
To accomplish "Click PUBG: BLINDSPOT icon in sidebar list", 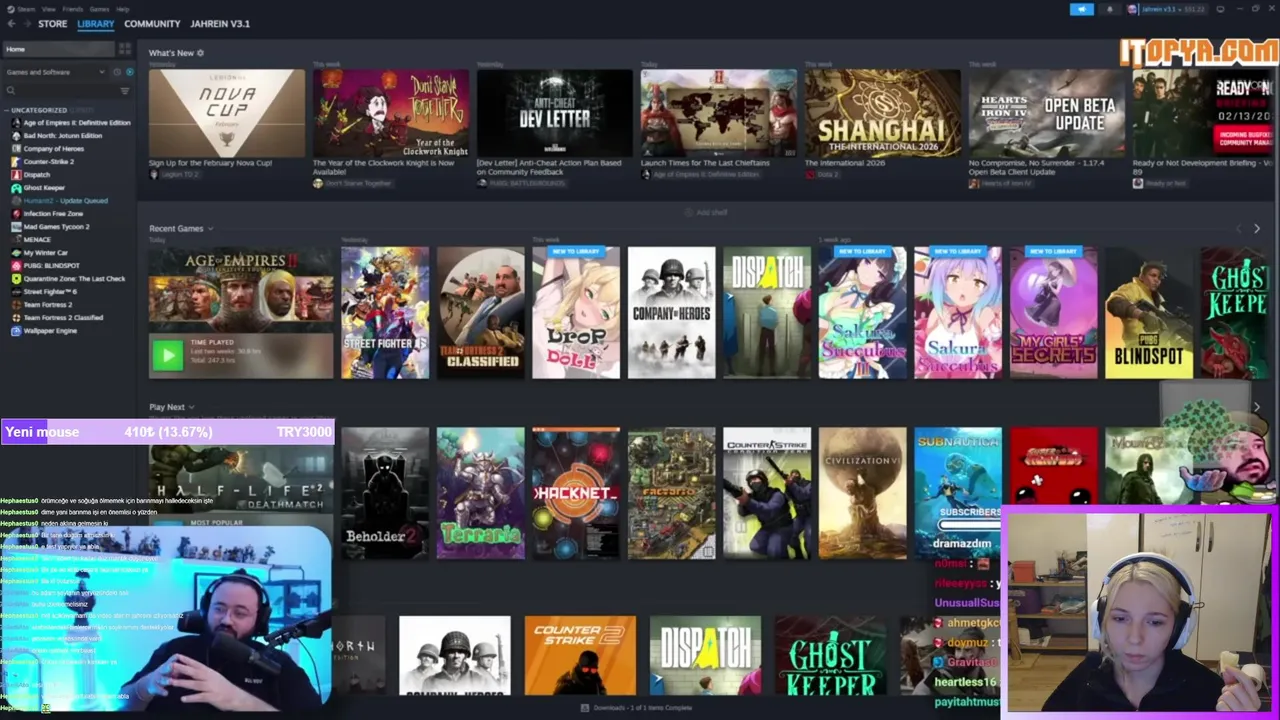I will [x=16, y=265].
